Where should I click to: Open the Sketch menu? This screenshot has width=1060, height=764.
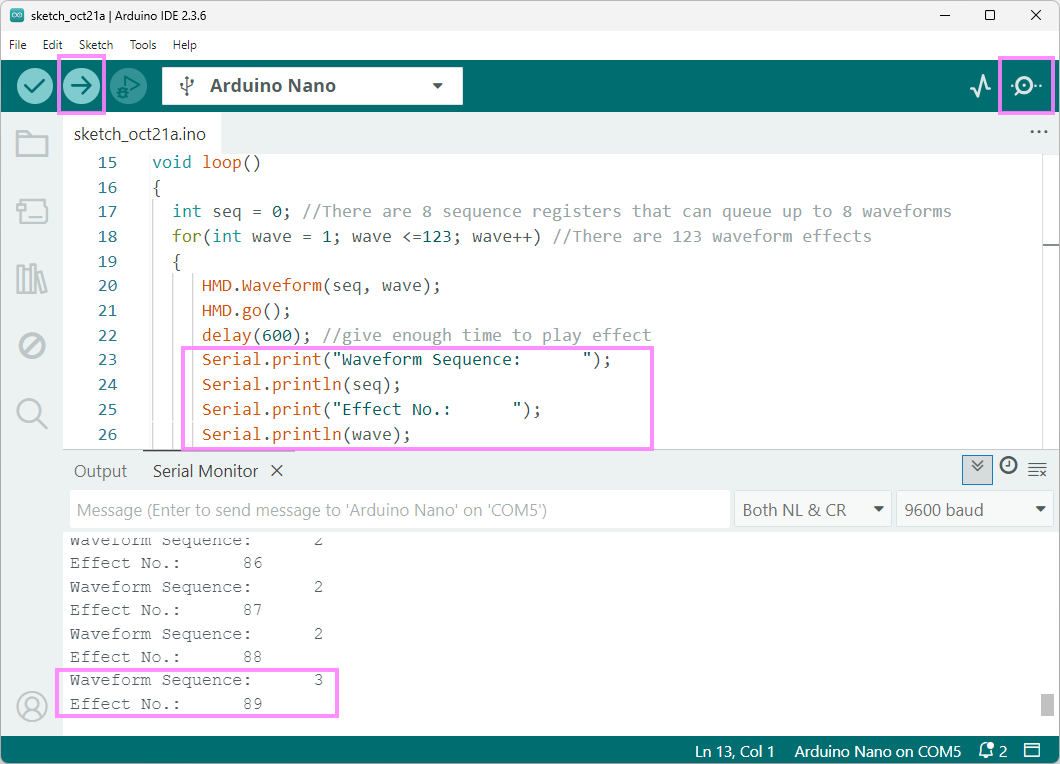click(x=96, y=45)
